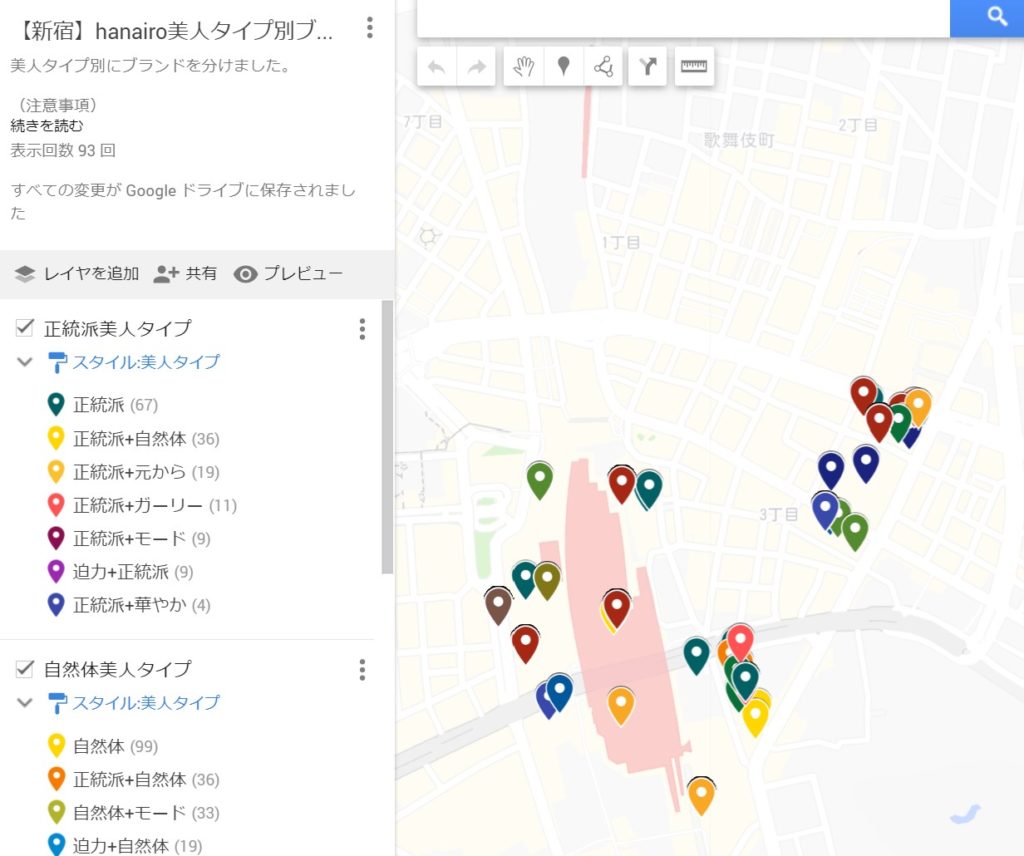Select the pan hand tool
This screenshot has height=856, width=1024.
(523, 66)
